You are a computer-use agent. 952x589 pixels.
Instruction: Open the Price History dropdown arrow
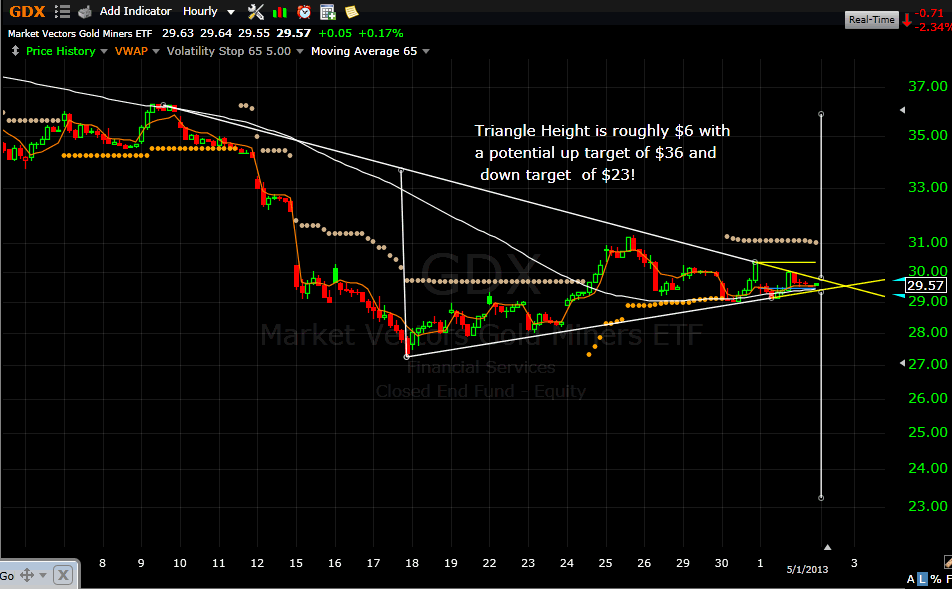pos(104,52)
